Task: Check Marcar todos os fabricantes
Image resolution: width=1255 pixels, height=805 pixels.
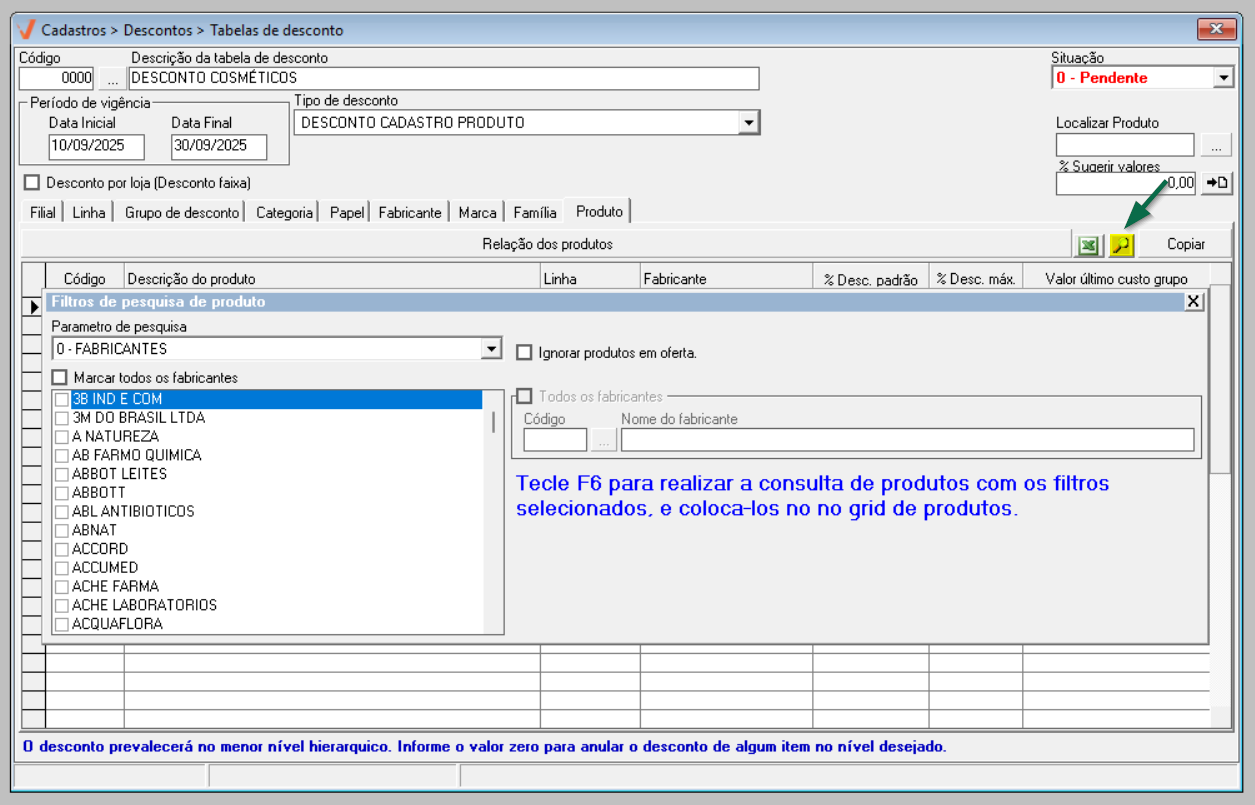Action: [x=61, y=378]
